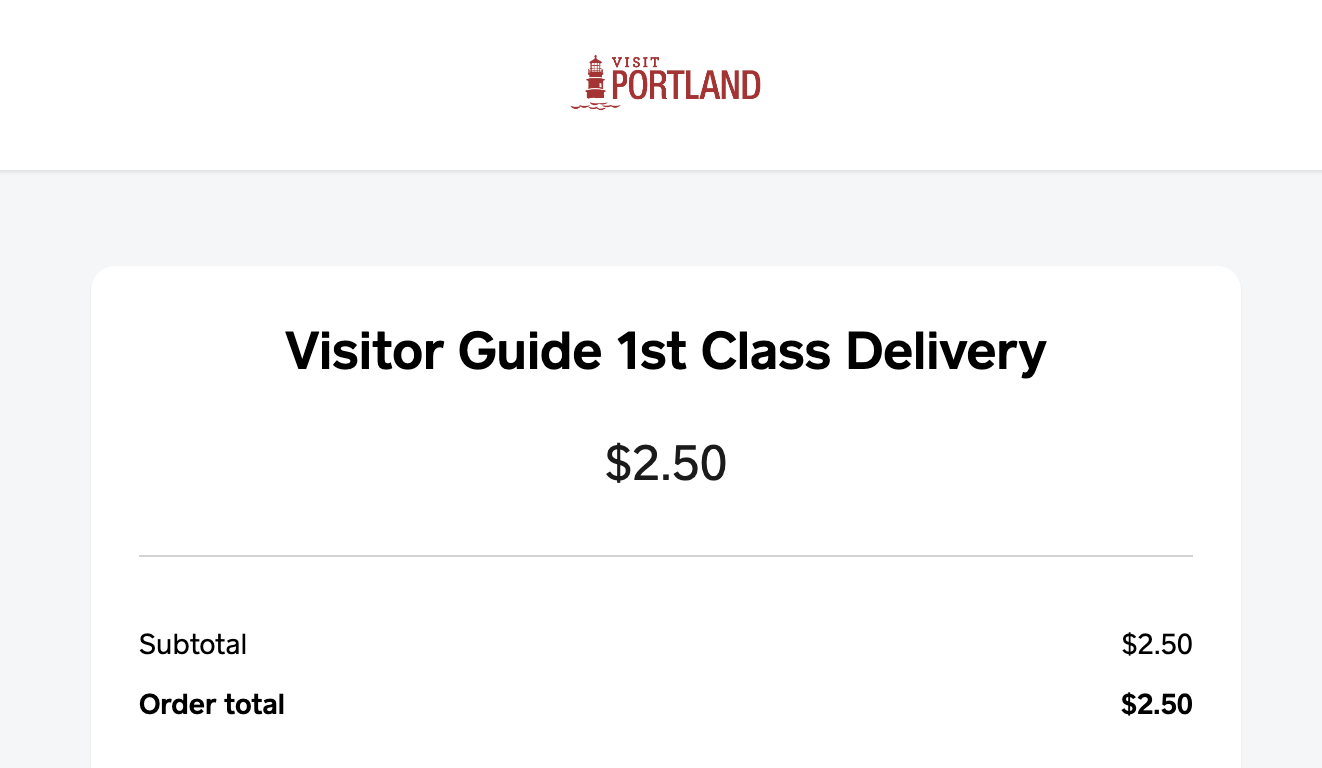Click the large $2.50 price below title
The height and width of the screenshot is (768, 1322).
tap(666, 463)
